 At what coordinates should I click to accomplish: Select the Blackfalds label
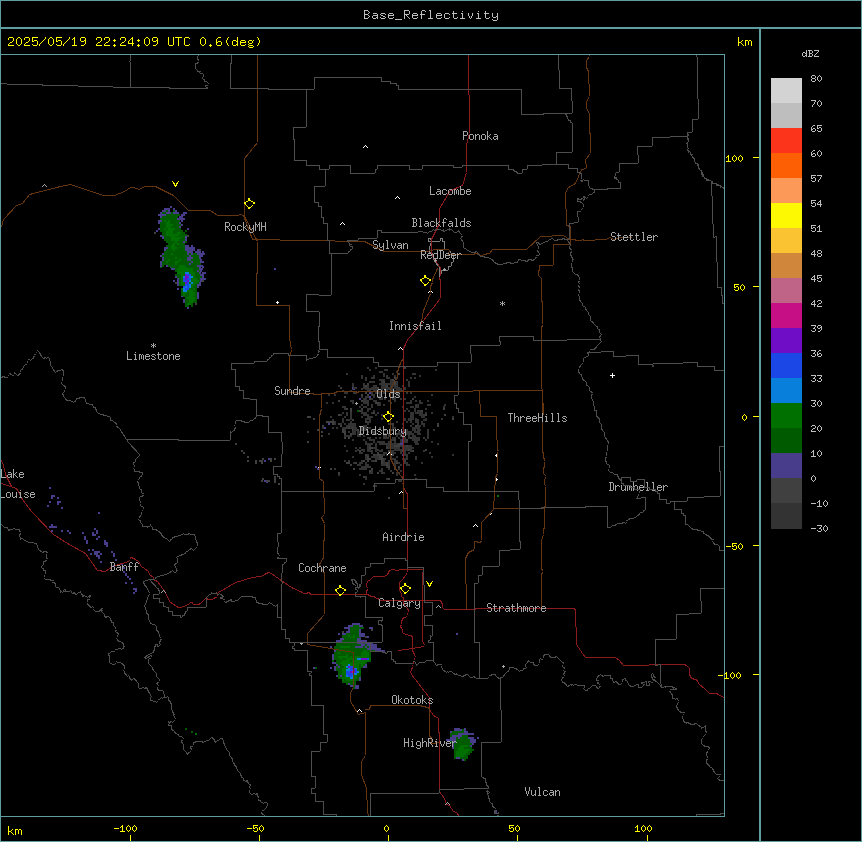(441, 223)
